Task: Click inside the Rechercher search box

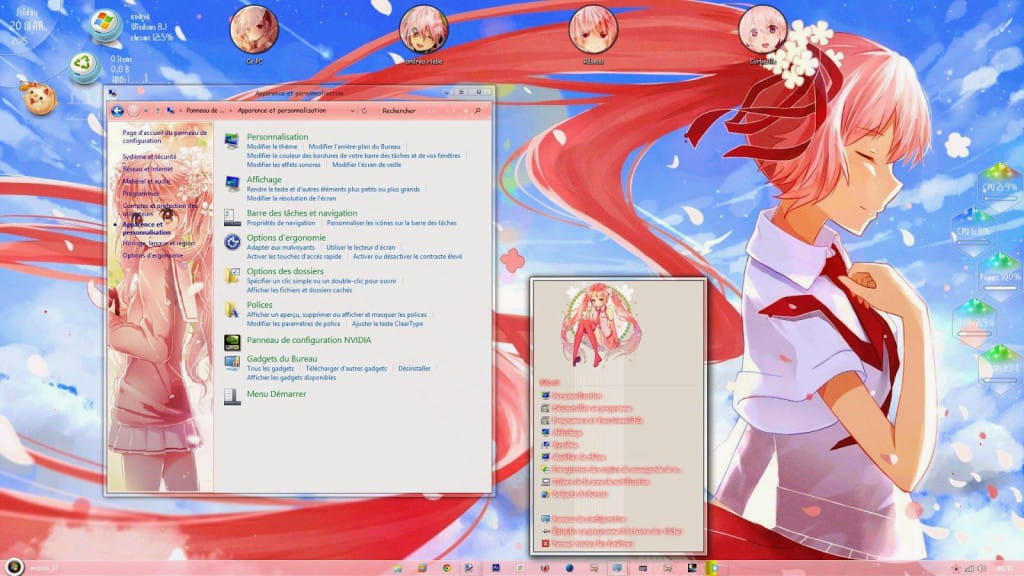Action: pyautogui.click(x=400, y=111)
